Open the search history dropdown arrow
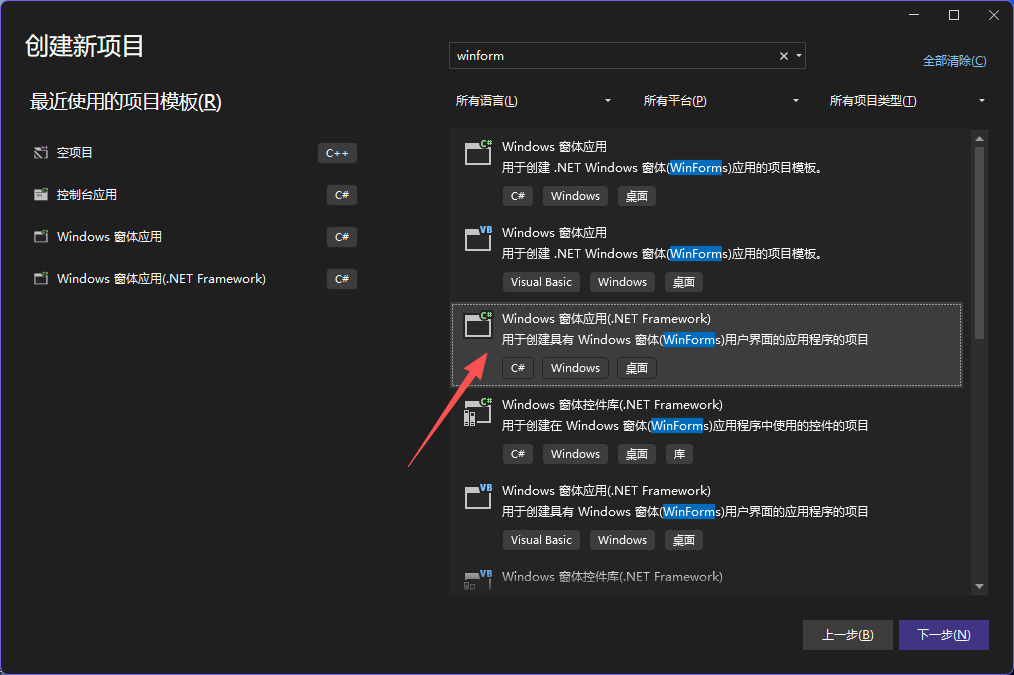The height and width of the screenshot is (675, 1014). 799,56
